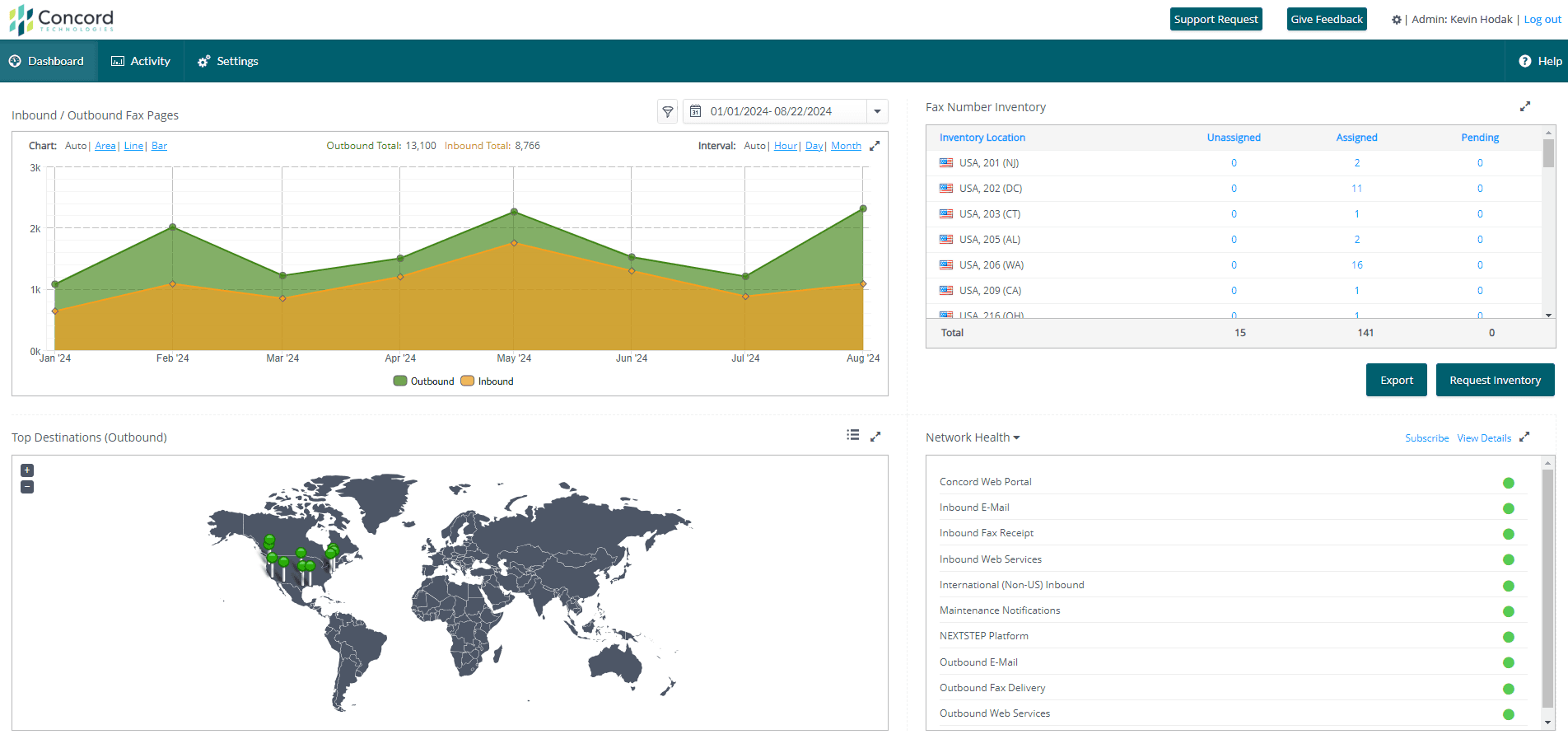Click the calendar icon in date range
The width and height of the screenshot is (1568, 739).
click(x=695, y=111)
